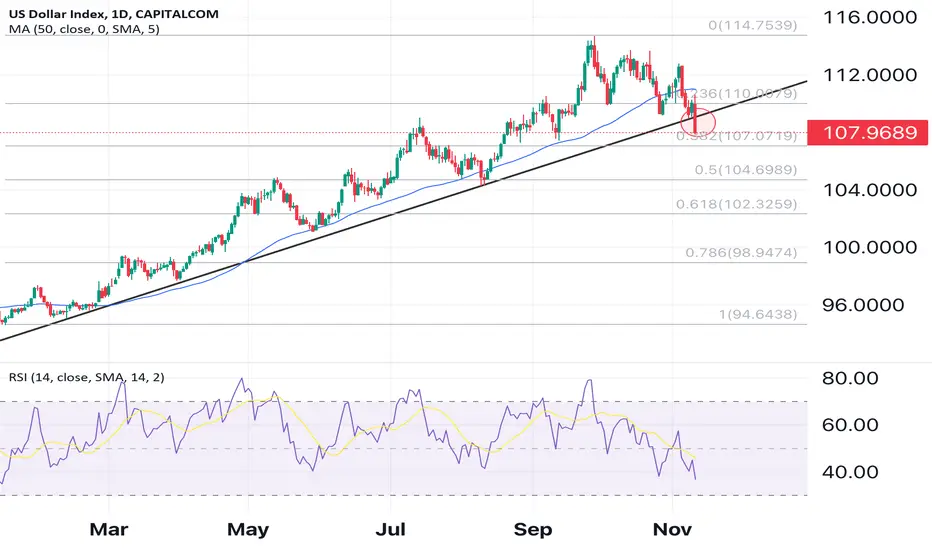The image size is (932, 550).
Task: Click the Jul label on time axis
Action: point(391,529)
